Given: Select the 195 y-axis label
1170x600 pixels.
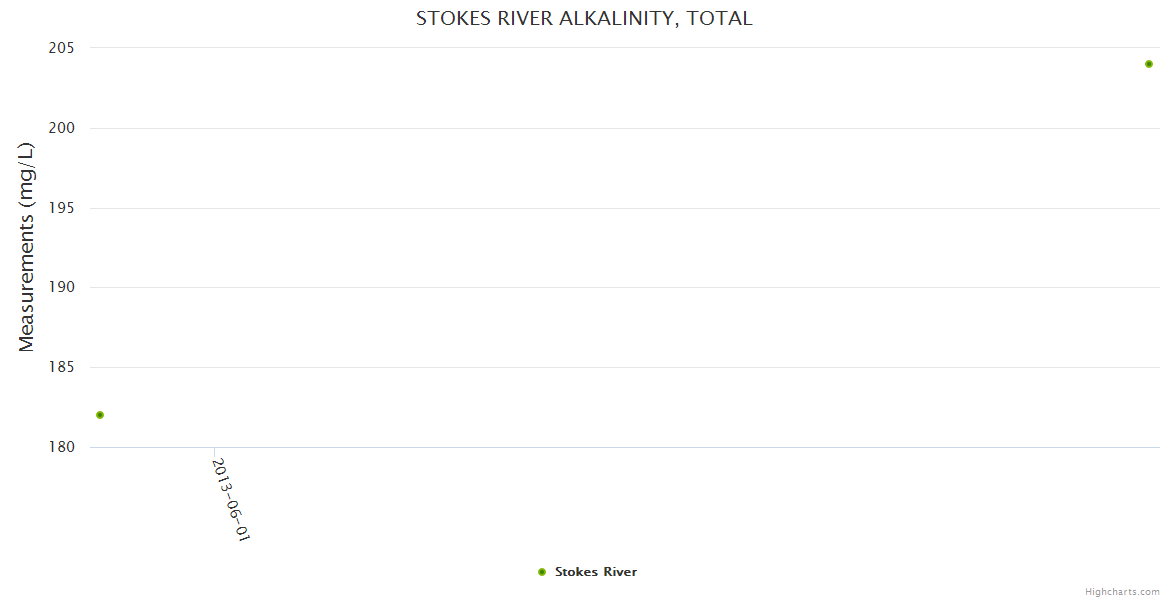Looking at the screenshot, I should pos(70,208).
